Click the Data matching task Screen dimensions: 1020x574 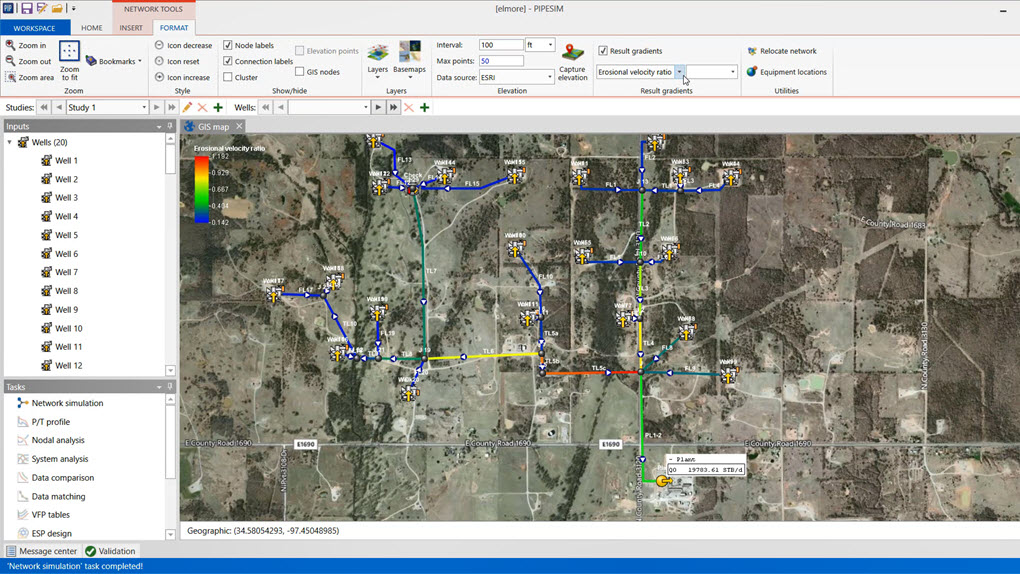(x=51, y=497)
